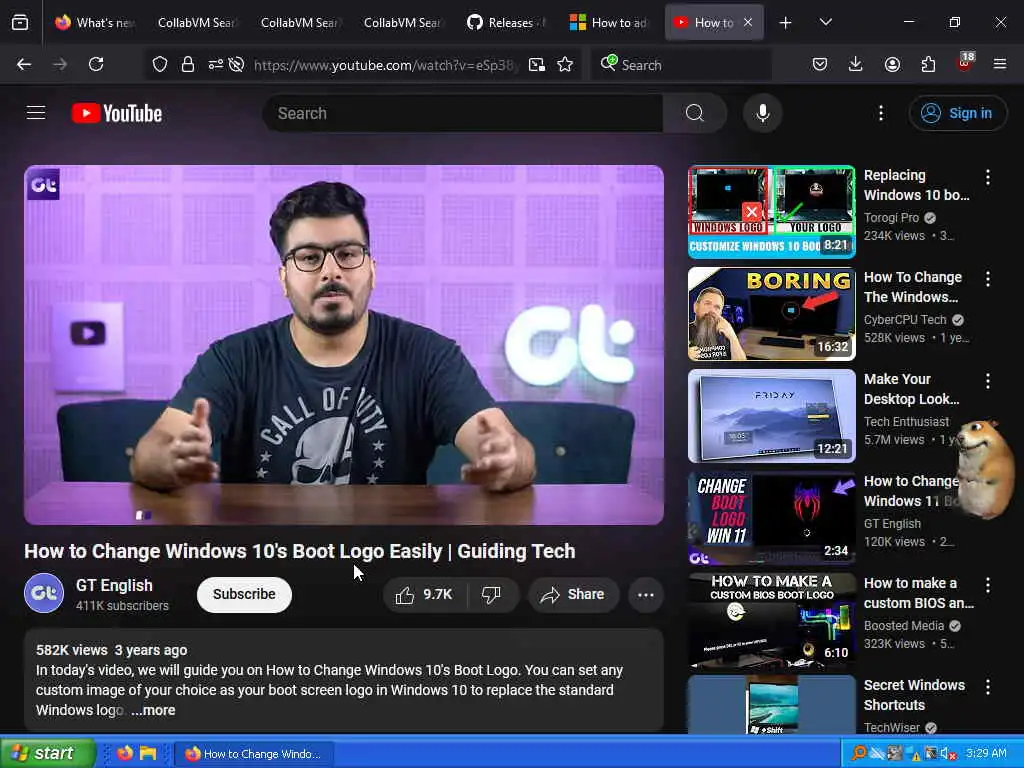Viewport: 1024px width, 768px height.
Task: Open "How to make a custom BIOS" thumbnail
Action: tap(772, 620)
